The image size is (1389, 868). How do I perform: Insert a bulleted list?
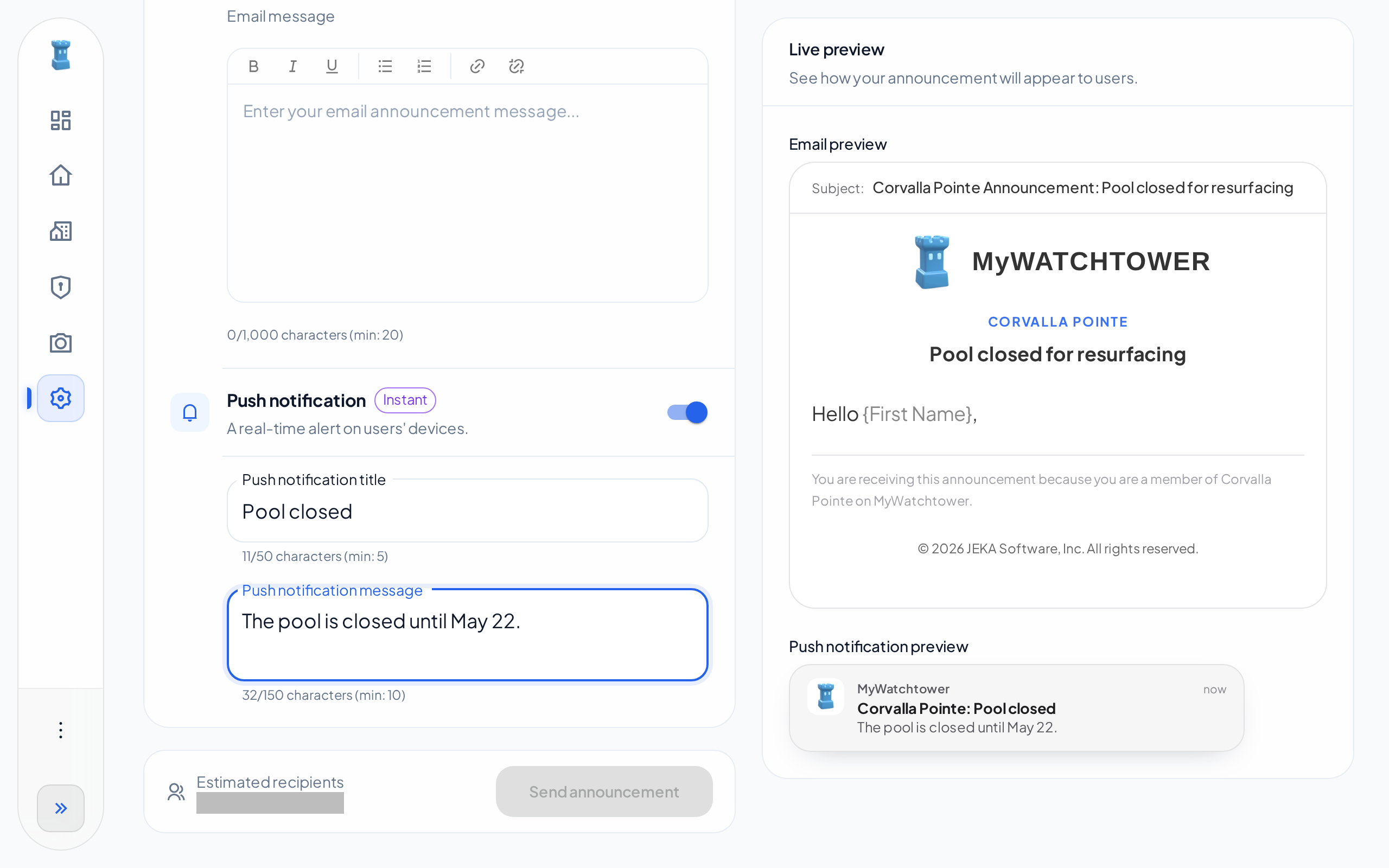click(x=385, y=67)
